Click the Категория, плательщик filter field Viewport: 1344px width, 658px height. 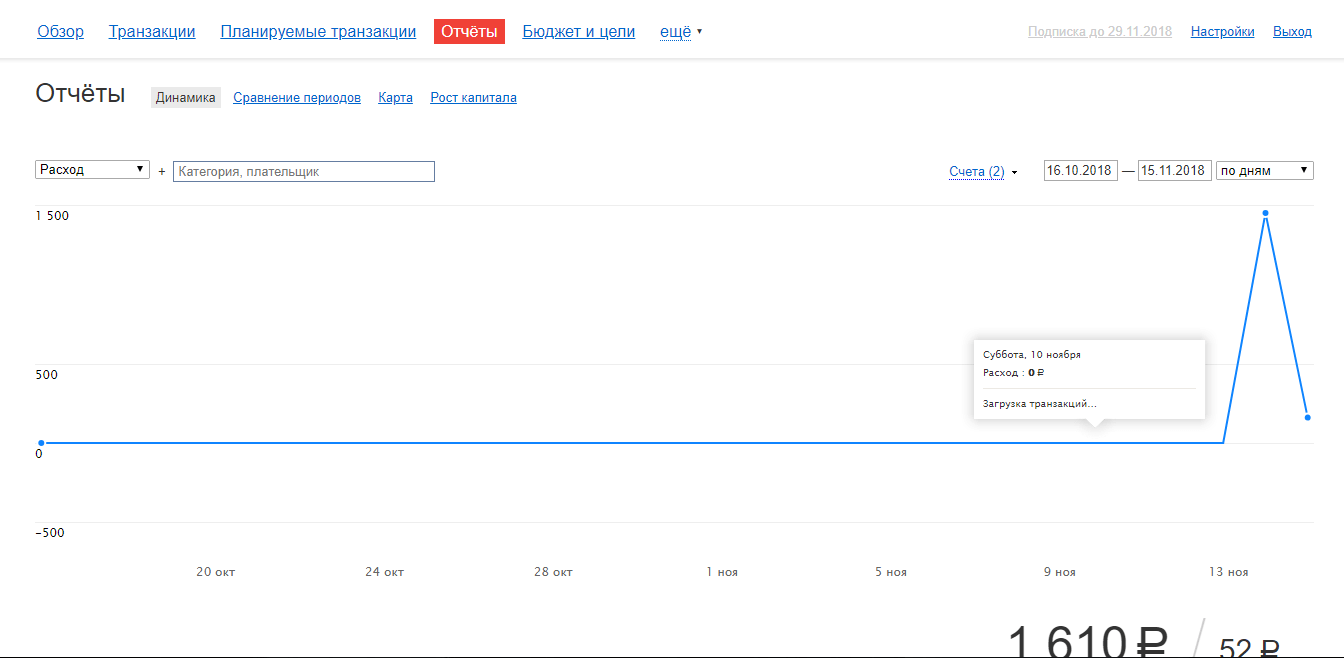pyautogui.click(x=304, y=172)
